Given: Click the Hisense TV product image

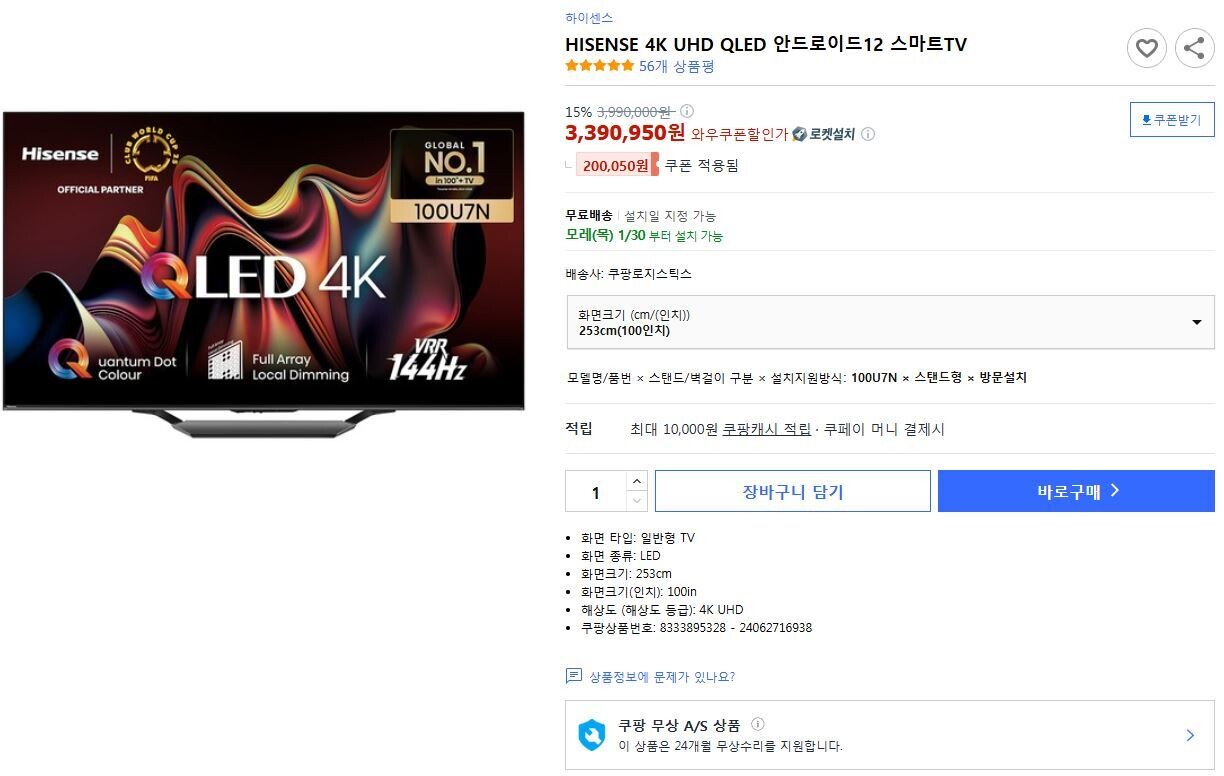Looking at the screenshot, I should (263, 273).
